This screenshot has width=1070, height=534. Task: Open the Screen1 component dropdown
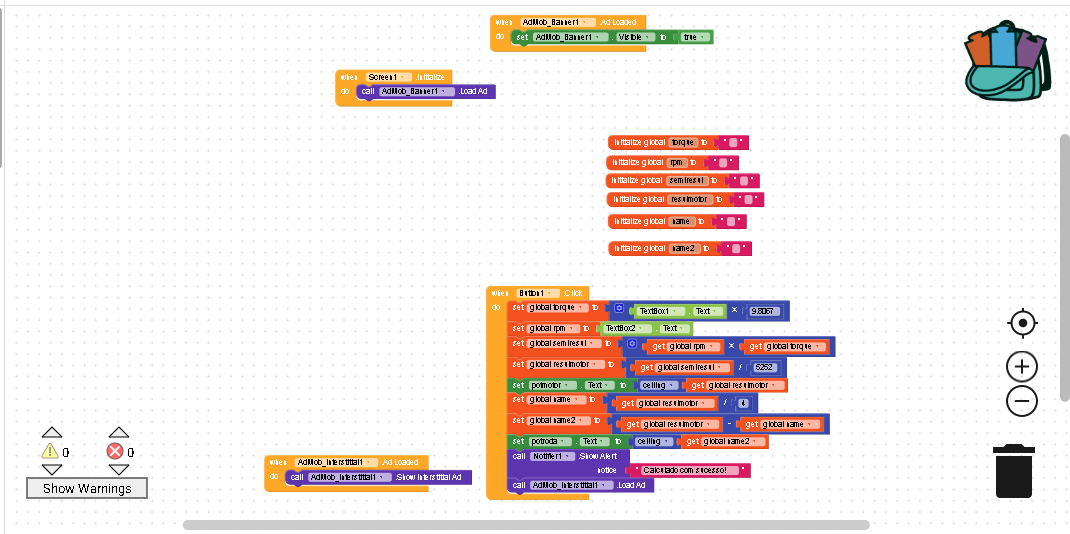click(x=389, y=77)
